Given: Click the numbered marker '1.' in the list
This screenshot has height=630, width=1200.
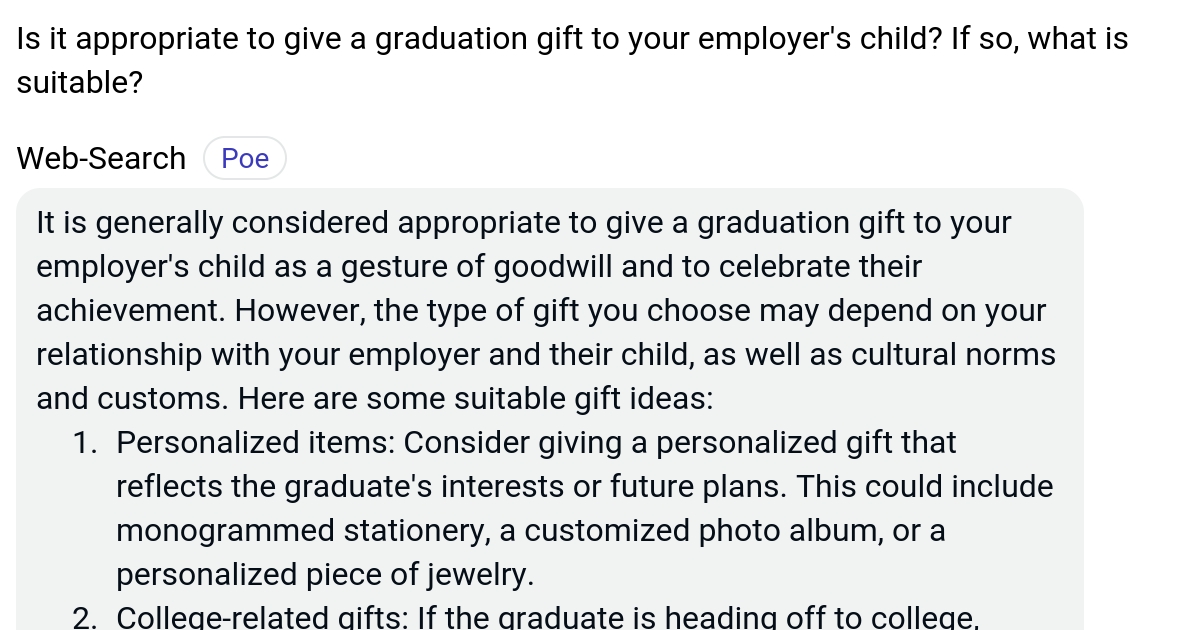Looking at the screenshot, I should coord(84,442).
